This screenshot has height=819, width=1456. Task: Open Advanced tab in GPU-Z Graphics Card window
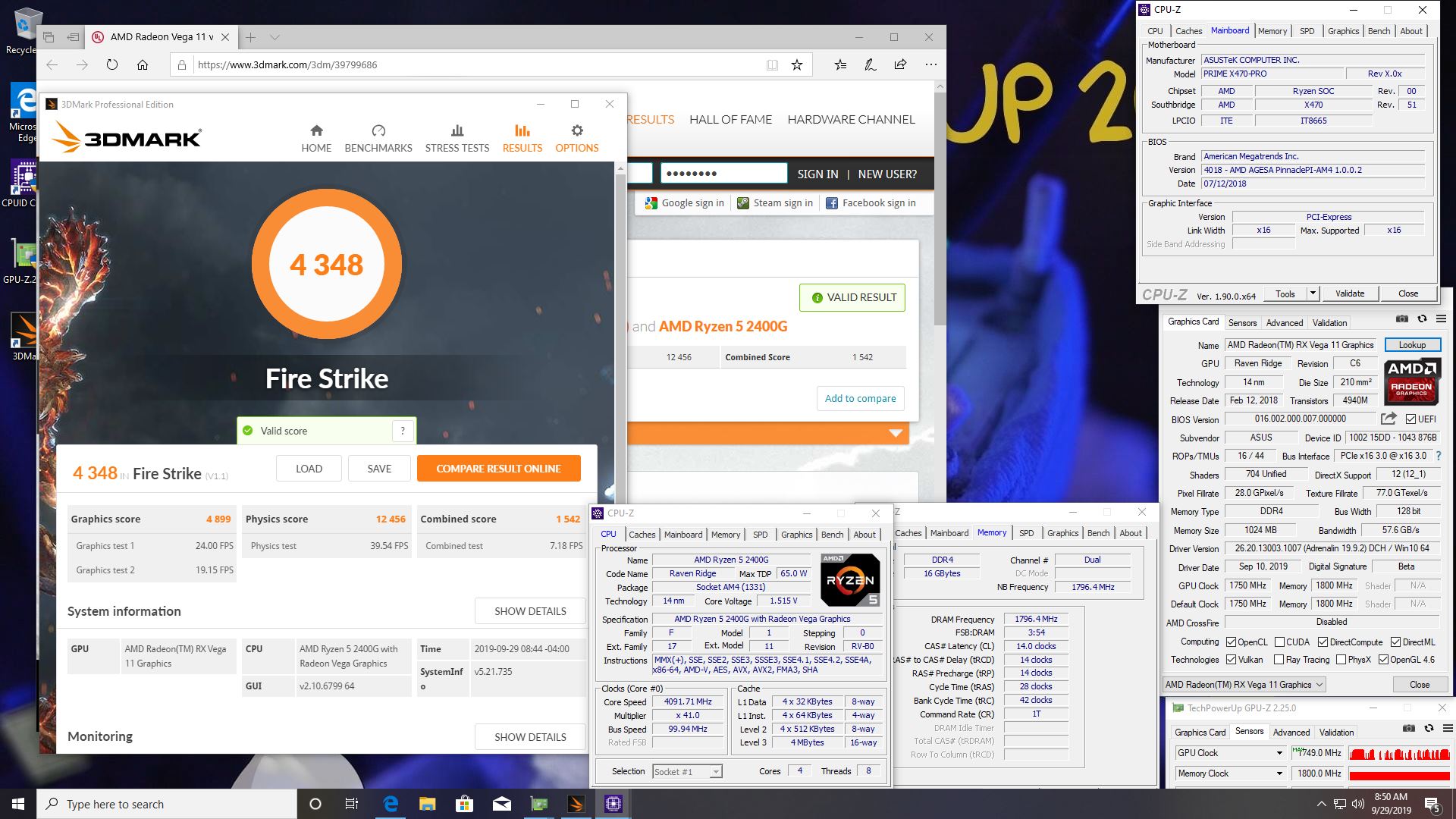[1285, 322]
